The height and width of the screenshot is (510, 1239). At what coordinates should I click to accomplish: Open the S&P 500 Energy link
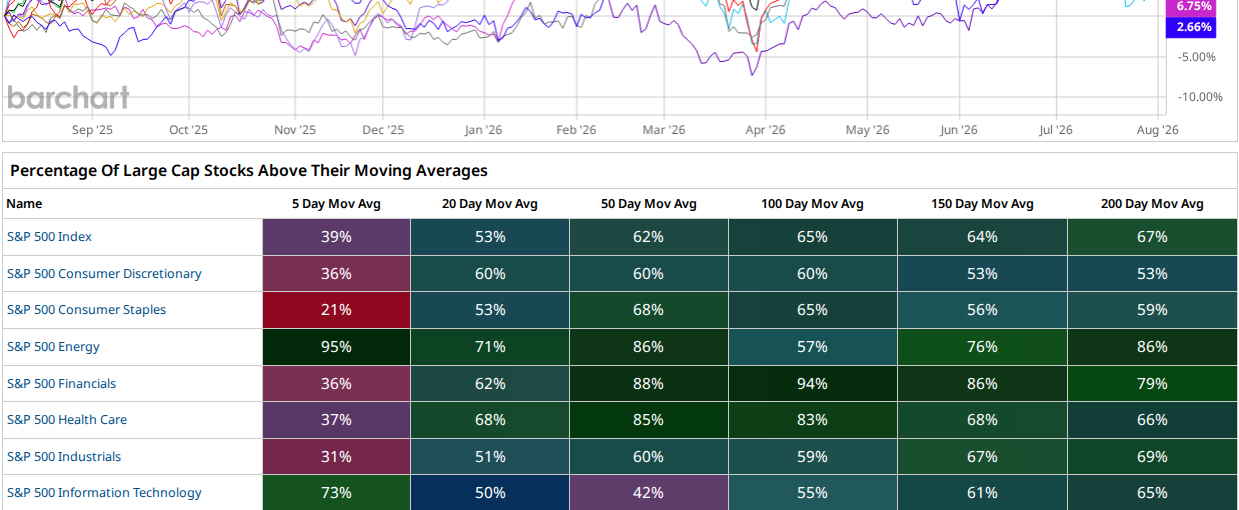pyautogui.click(x=53, y=347)
